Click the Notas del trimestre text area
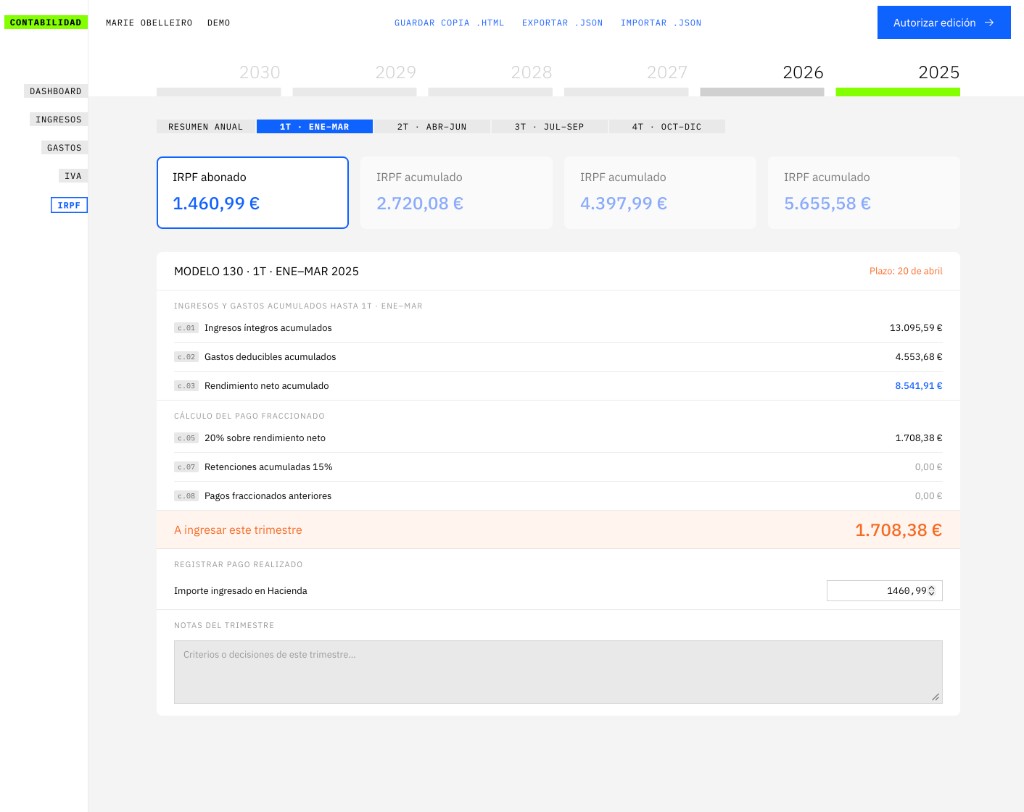Image resolution: width=1024 pixels, height=812 pixels. pyautogui.click(x=558, y=672)
